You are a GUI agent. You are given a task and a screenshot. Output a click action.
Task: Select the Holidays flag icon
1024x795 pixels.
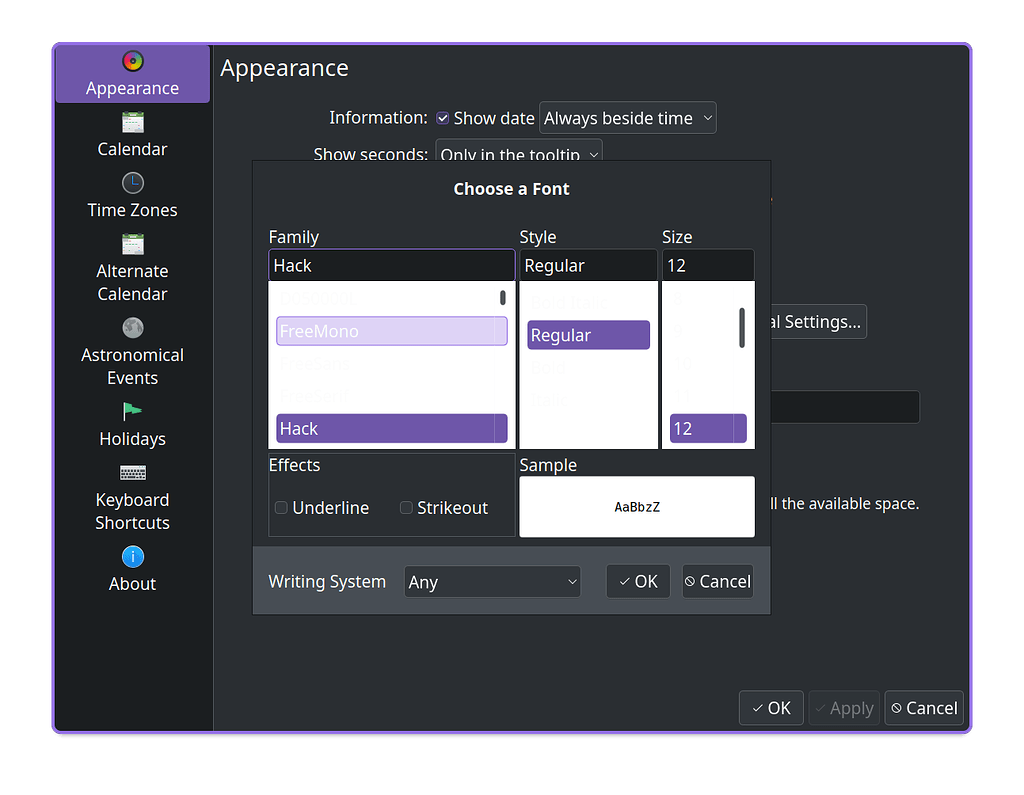point(132,412)
